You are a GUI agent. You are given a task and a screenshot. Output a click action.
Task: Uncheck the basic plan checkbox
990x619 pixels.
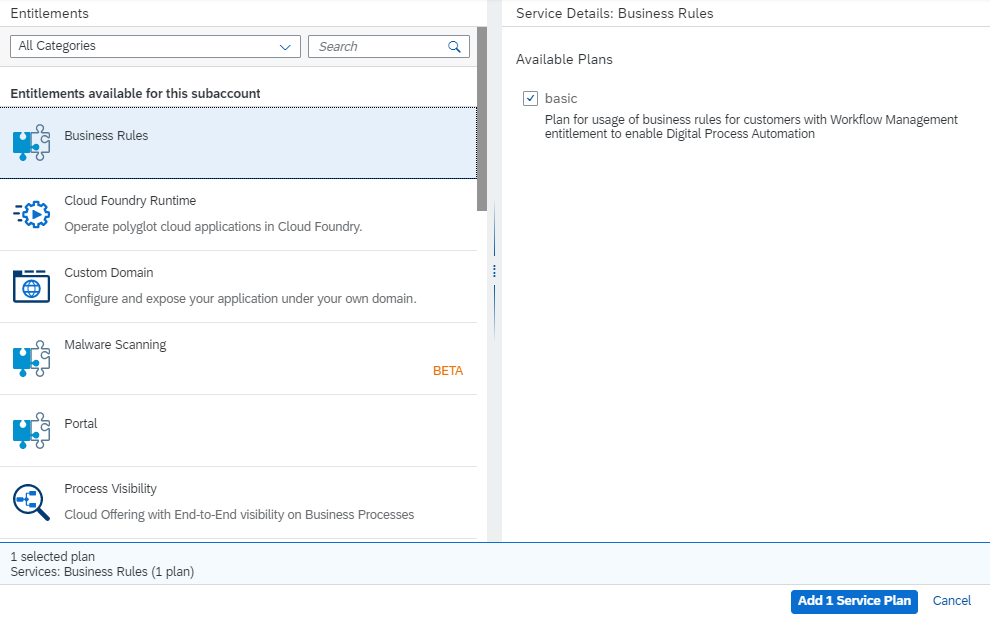(x=530, y=99)
